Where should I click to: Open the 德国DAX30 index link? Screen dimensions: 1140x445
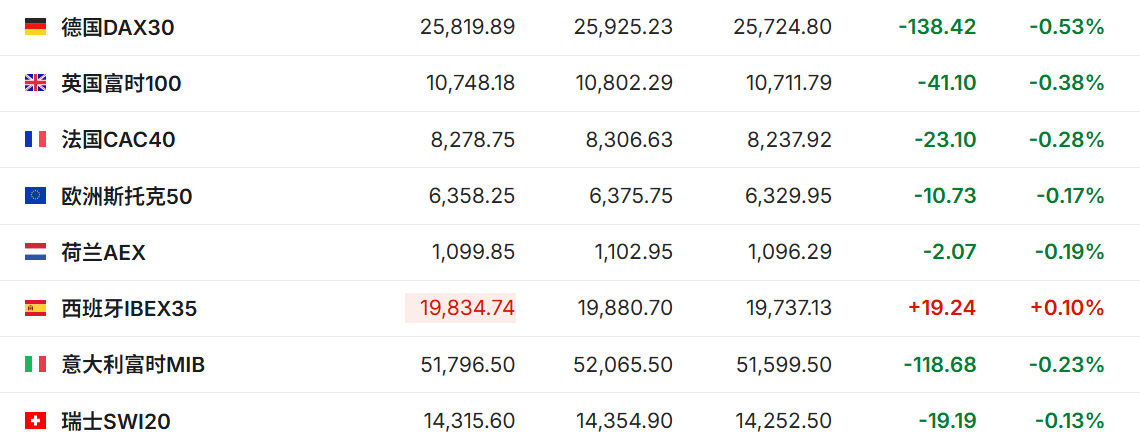click(118, 28)
